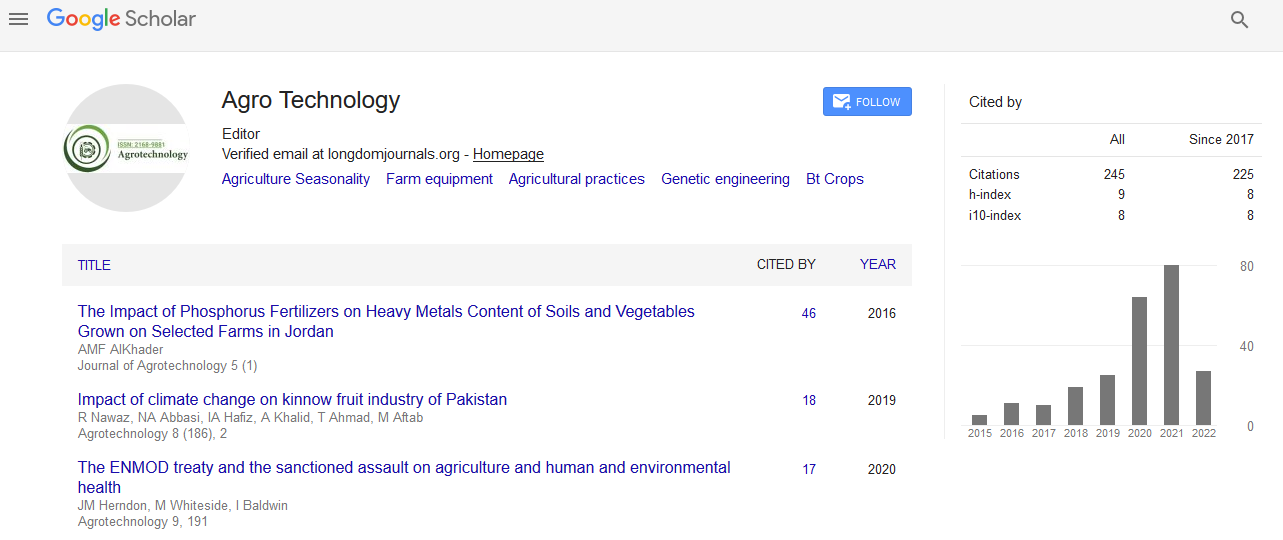Click the search magnifier icon
The width and height of the screenshot is (1283, 540).
pos(1240,20)
